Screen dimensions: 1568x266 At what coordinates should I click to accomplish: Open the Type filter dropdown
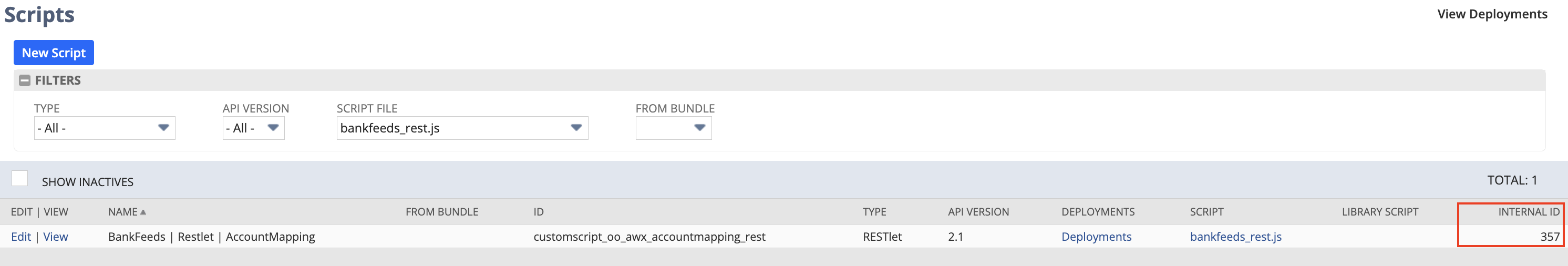104,128
